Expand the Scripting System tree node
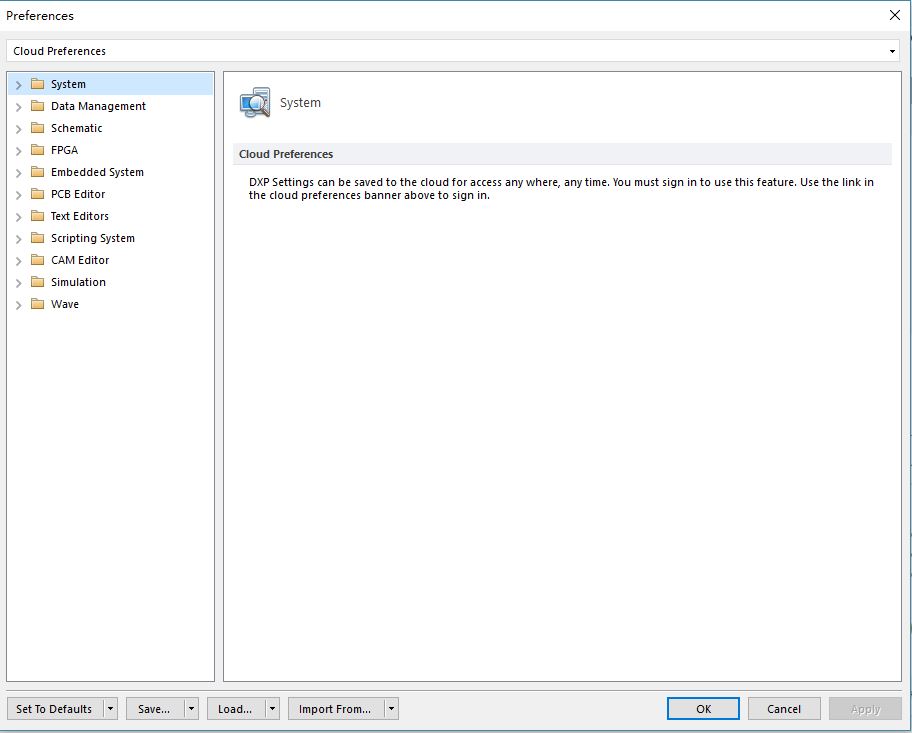 [x=19, y=239]
